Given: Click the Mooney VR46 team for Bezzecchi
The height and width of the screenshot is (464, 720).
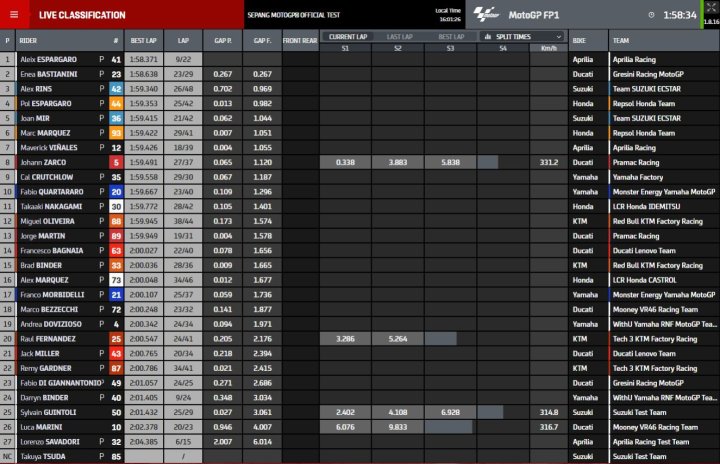Looking at the screenshot, I should (x=655, y=309).
